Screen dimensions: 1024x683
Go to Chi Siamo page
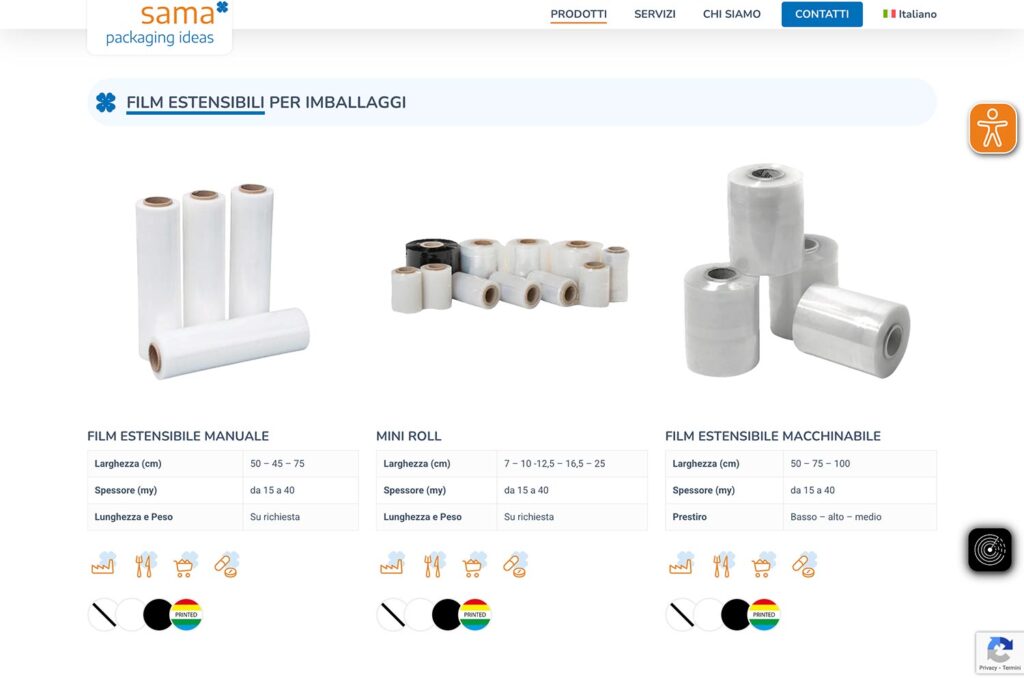coord(731,14)
